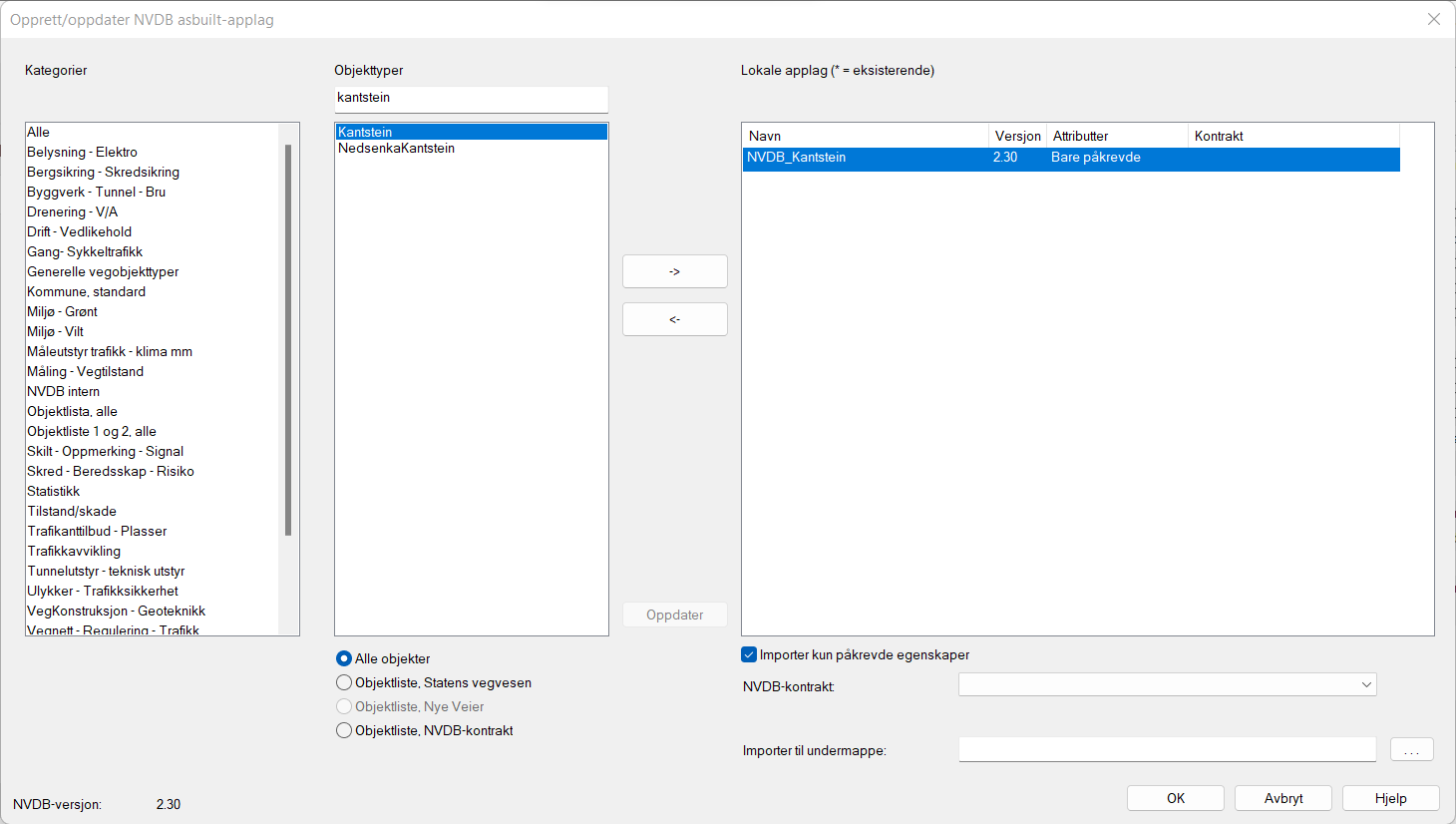The image size is (1456, 824).
Task: Click the Oppdater button
Action: coord(674,615)
